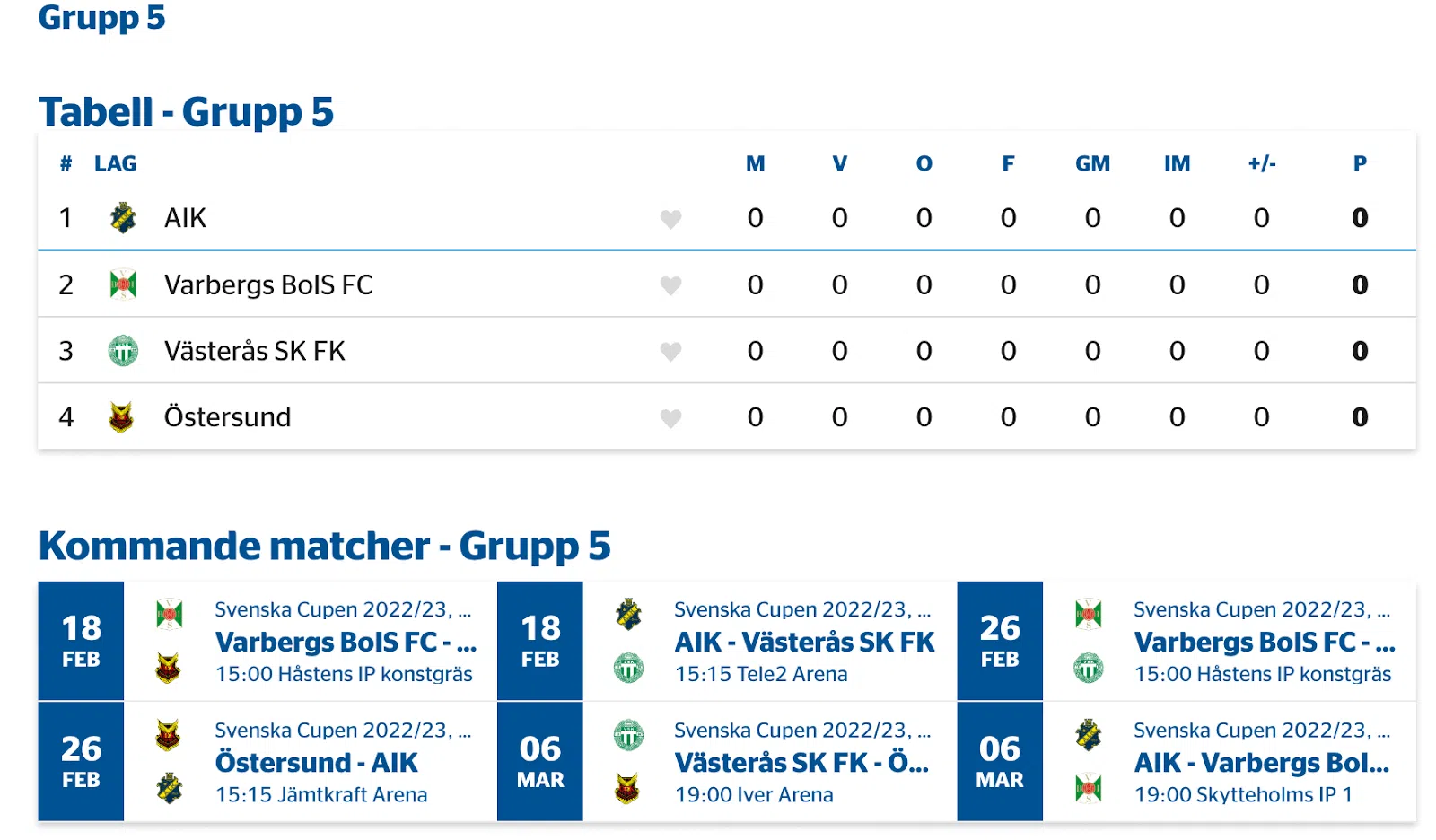Click Varbergs BoIS FC crest in table
The height and width of the screenshot is (840, 1436).
tap(123, 284)
